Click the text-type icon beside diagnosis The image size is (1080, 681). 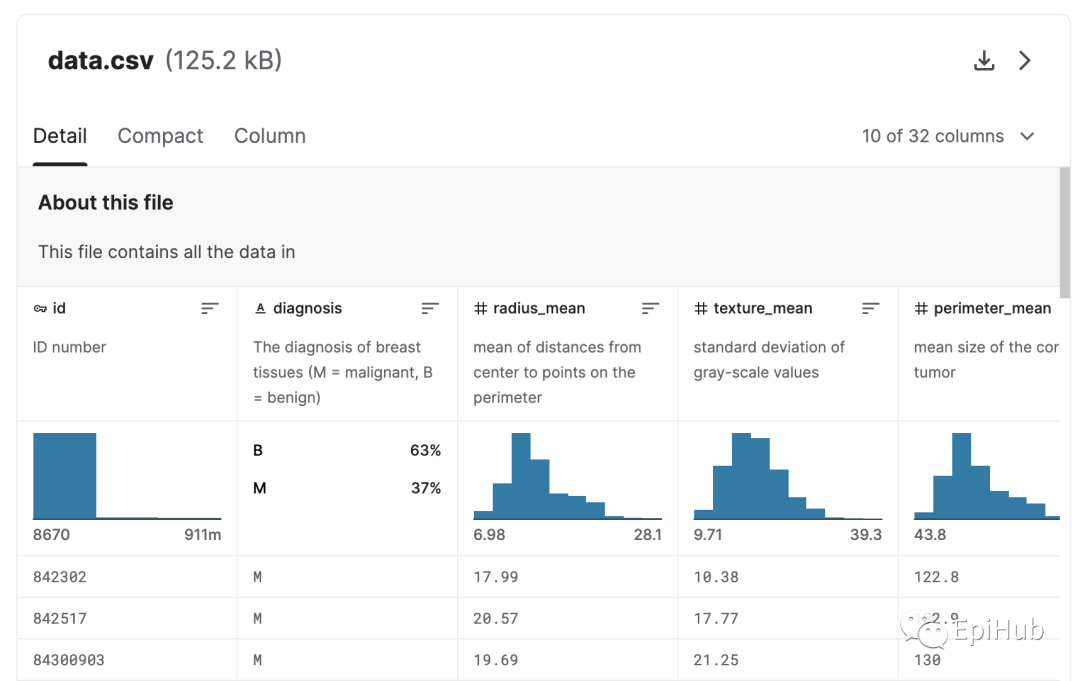pyautogui.click(x=260, y=309)
